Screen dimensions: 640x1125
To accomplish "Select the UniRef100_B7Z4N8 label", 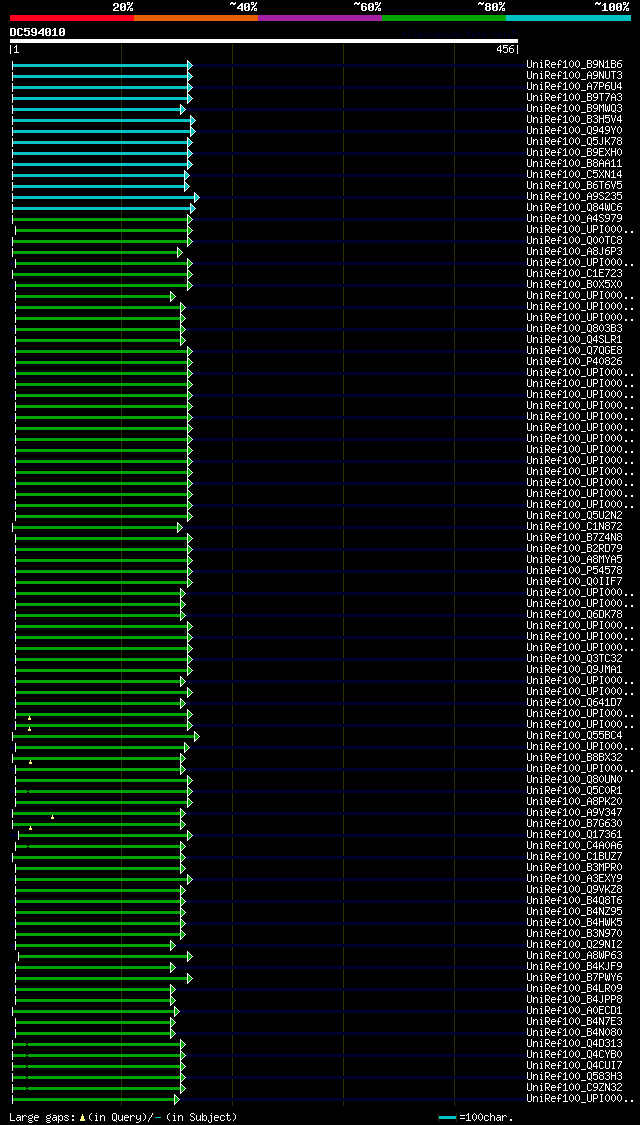I will [574, 537].
